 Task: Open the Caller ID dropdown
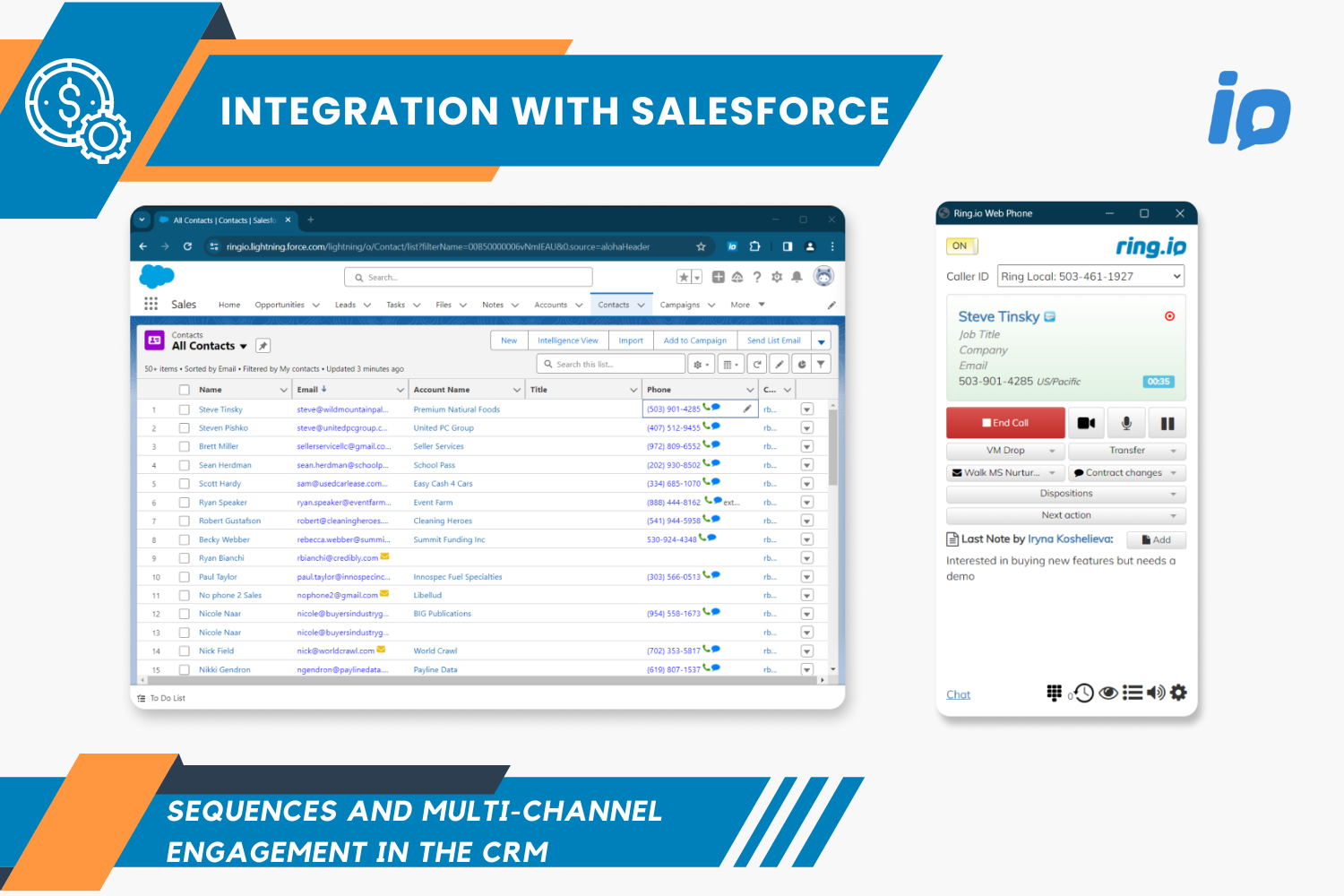pyautogui.click(x=1091, y=276)
